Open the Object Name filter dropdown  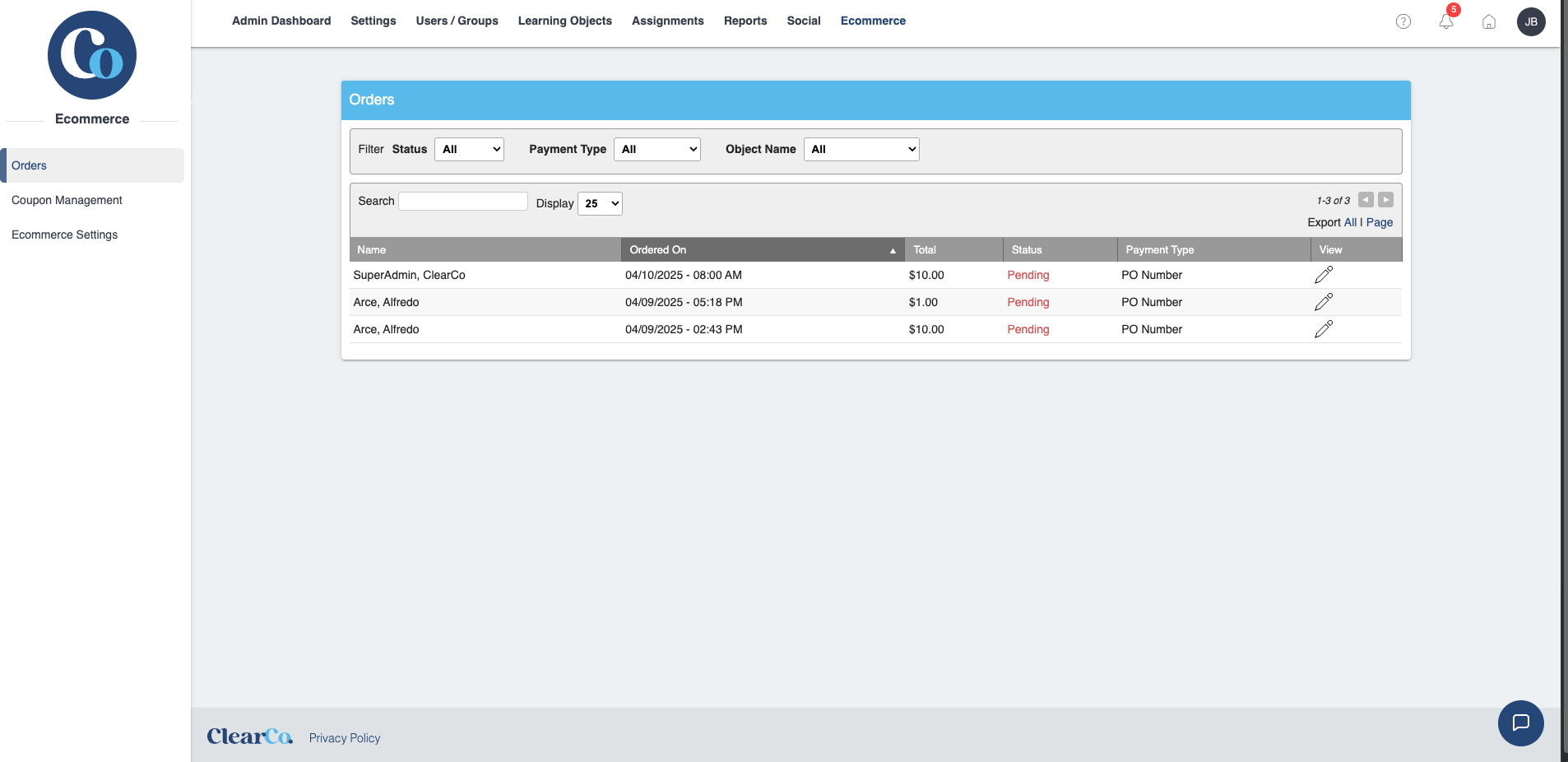pyautogui.click(x=861, y=149)
